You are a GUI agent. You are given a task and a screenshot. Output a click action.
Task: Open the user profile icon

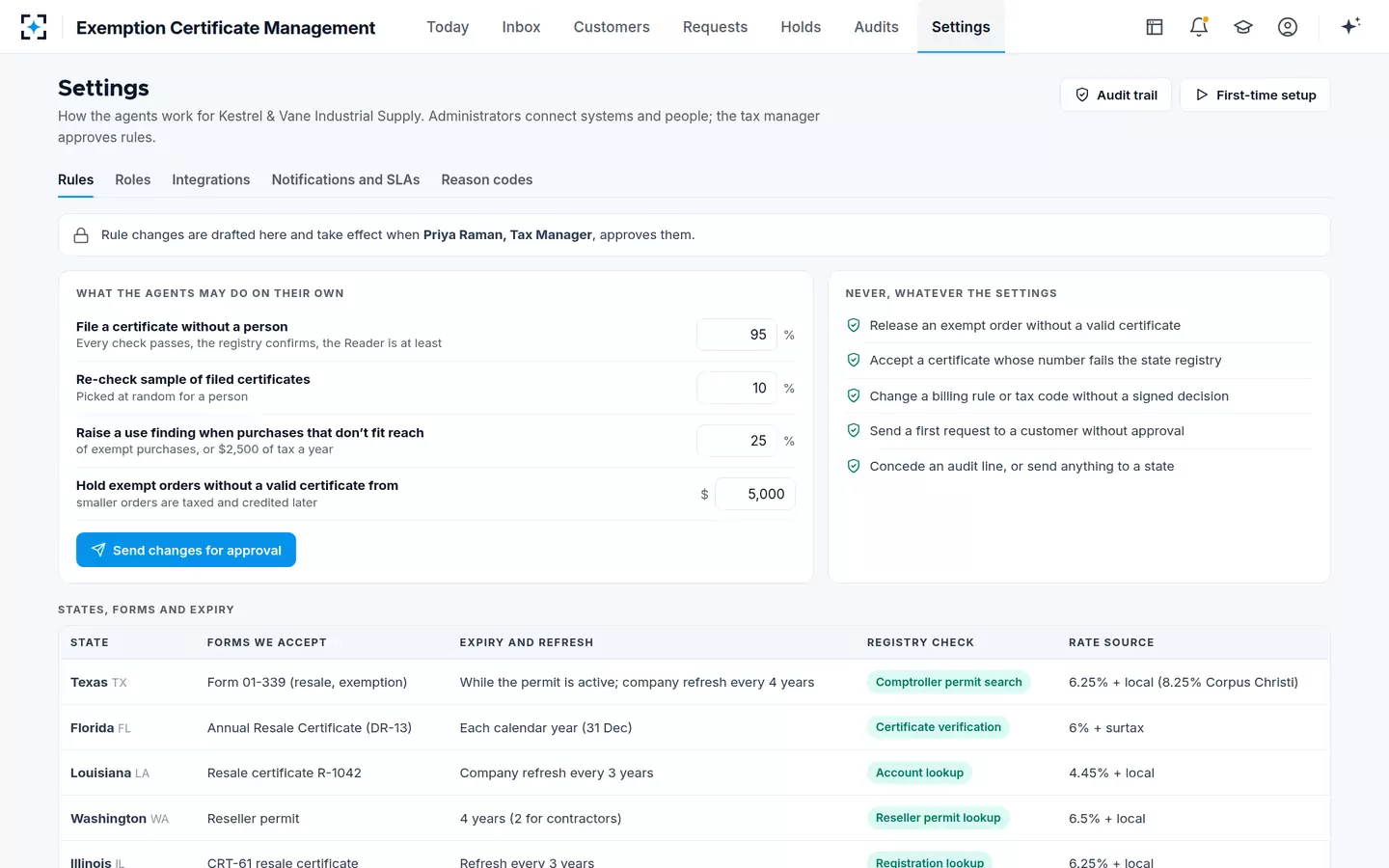click(1288, 27)
